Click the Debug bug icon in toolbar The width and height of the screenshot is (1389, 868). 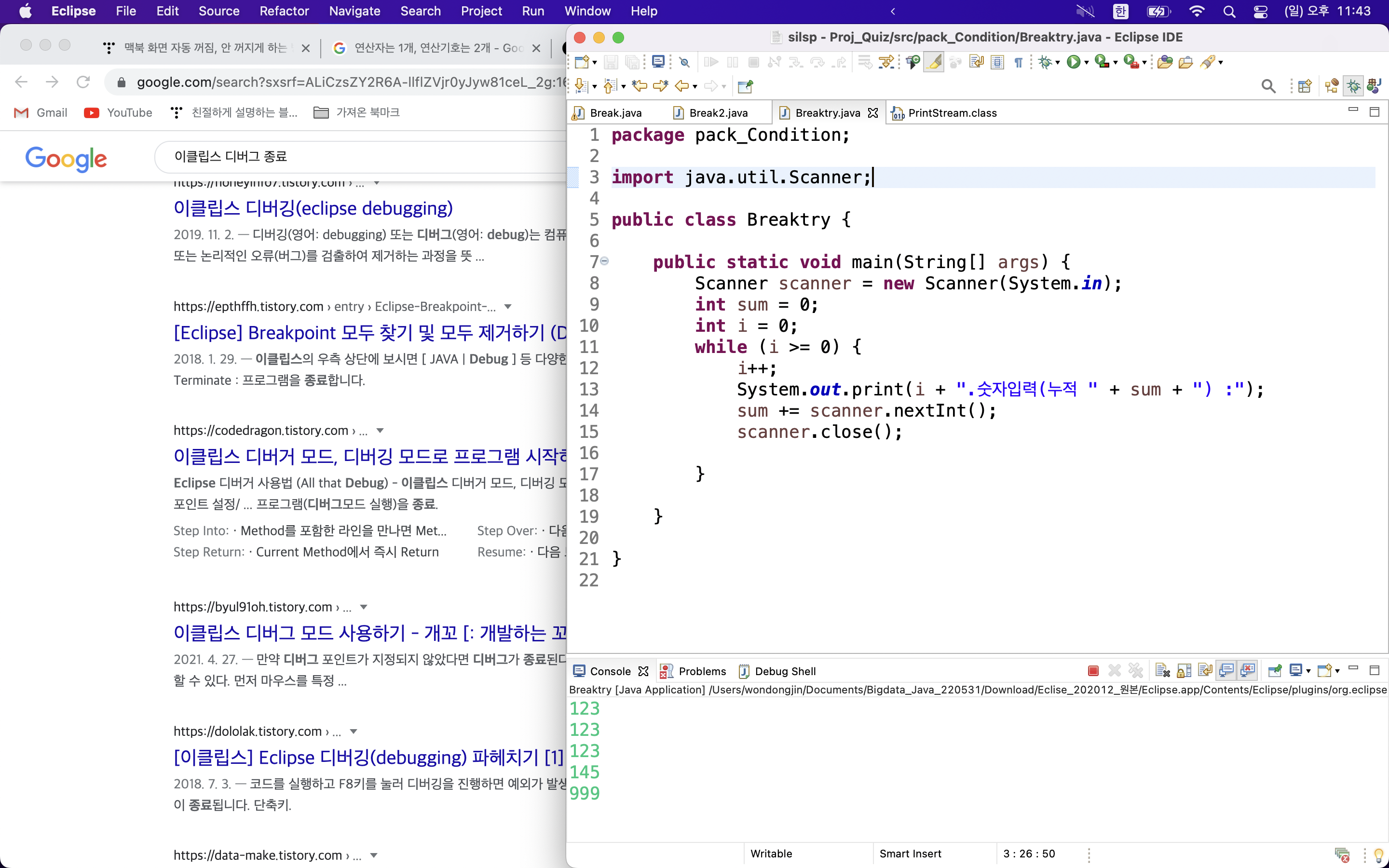click(1045, 62)
